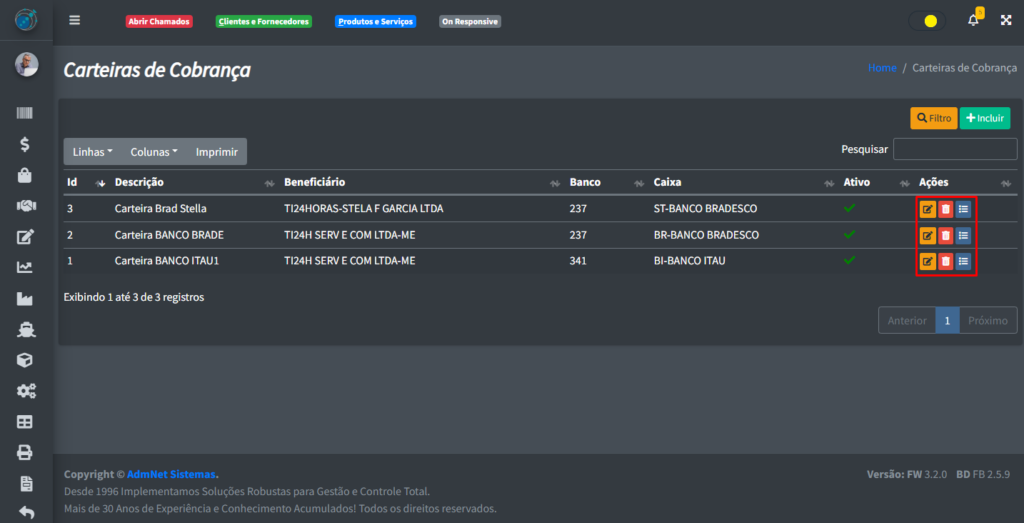Screen dimensions: 1024x523
Task: Open the Abrir Chamados shortcut
Action: coord(159,21)
